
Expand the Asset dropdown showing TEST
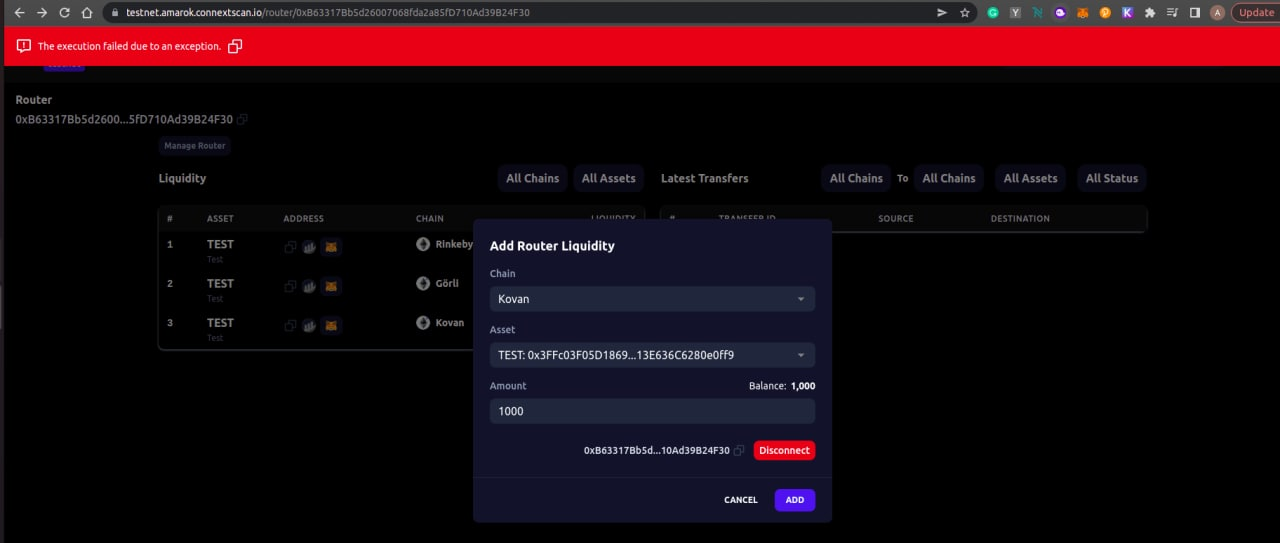[x=652, y=355]
